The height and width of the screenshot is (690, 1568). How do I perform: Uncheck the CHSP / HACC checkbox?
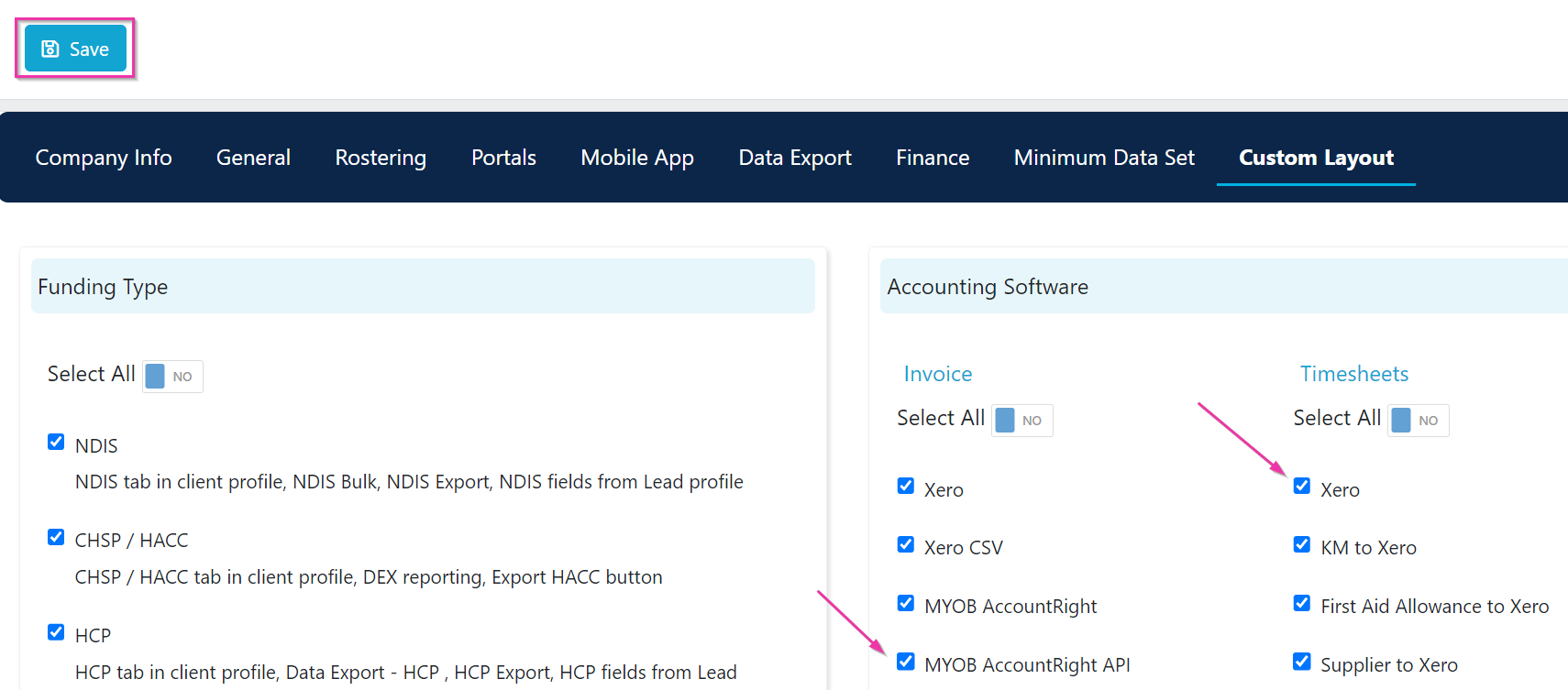(x=56, y=537)
